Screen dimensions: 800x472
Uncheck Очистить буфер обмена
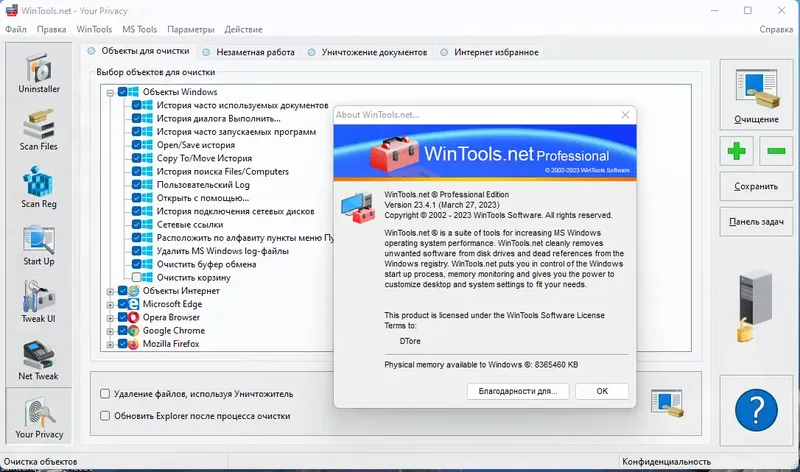(x=136, y=264)
